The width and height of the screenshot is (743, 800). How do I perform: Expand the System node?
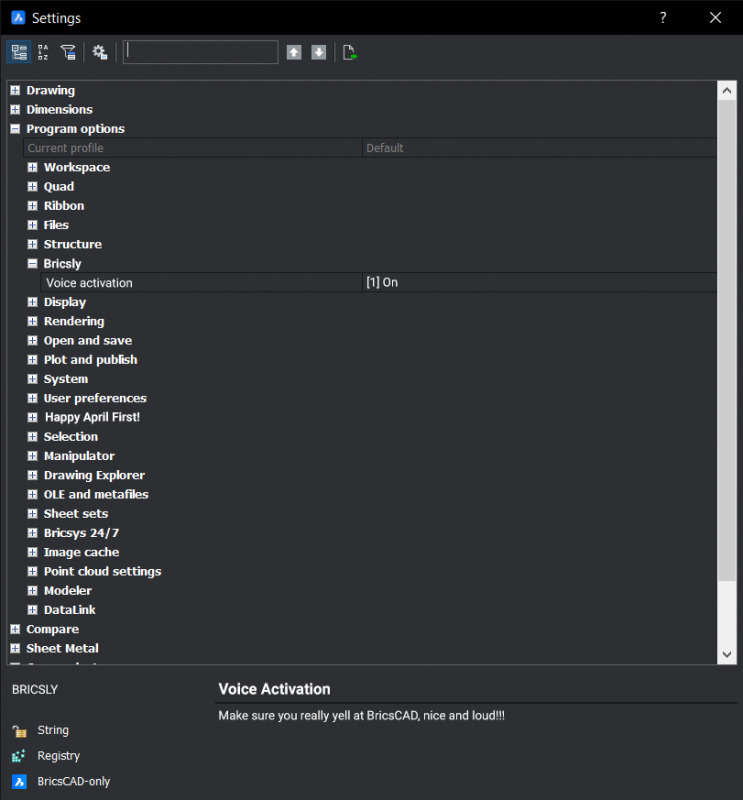(x=32, y=379)
